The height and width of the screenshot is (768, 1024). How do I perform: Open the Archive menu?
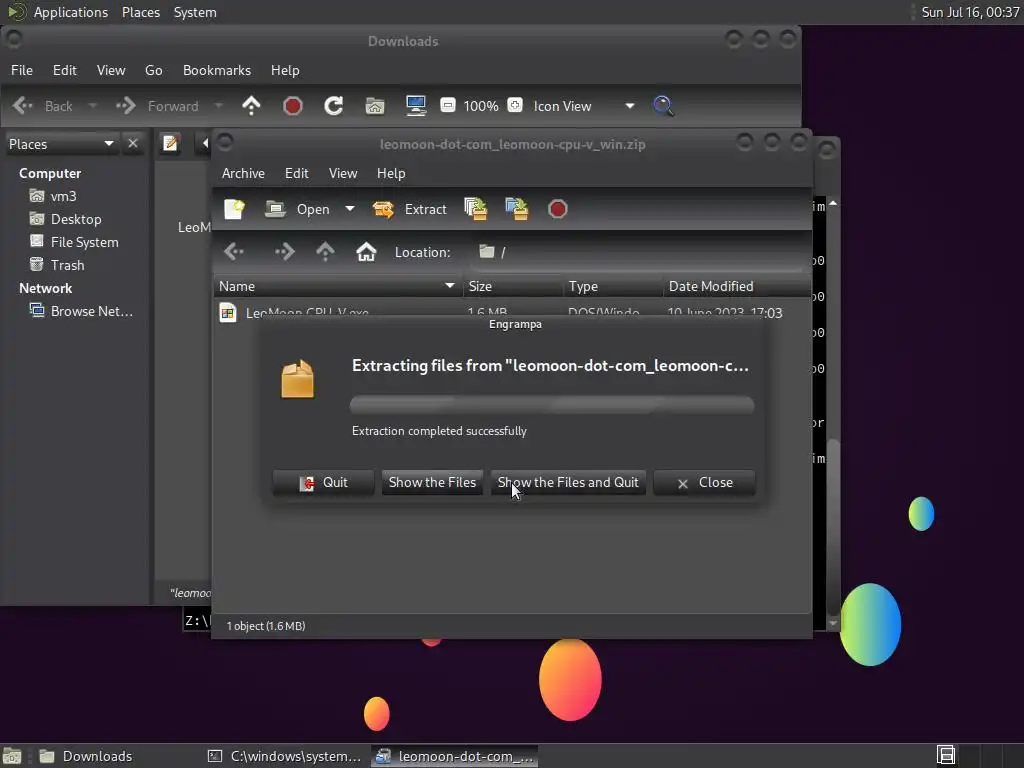click(x=243, y=173)
